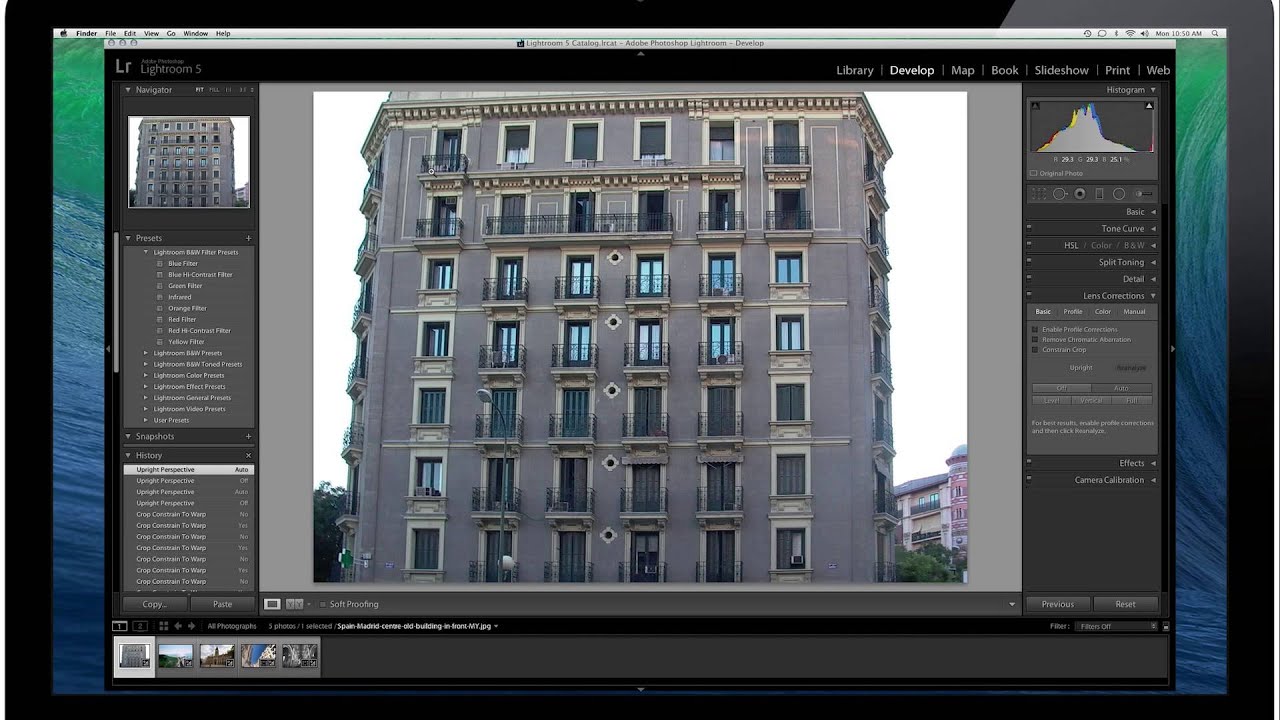
Task: Apply Vertical upright correction
Action: (1092, 400)
